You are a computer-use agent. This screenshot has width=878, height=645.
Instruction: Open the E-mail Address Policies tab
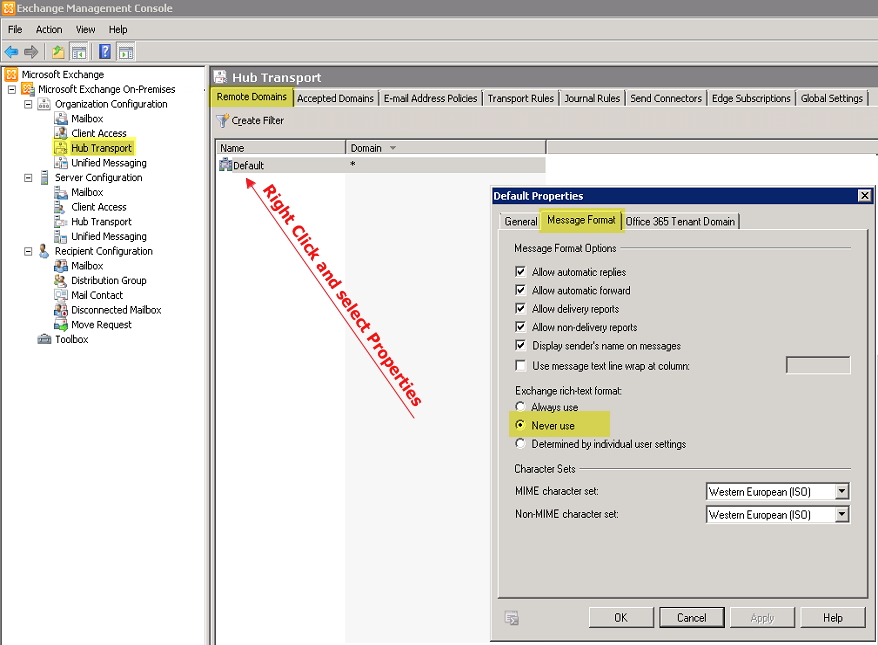pos(430,99)
